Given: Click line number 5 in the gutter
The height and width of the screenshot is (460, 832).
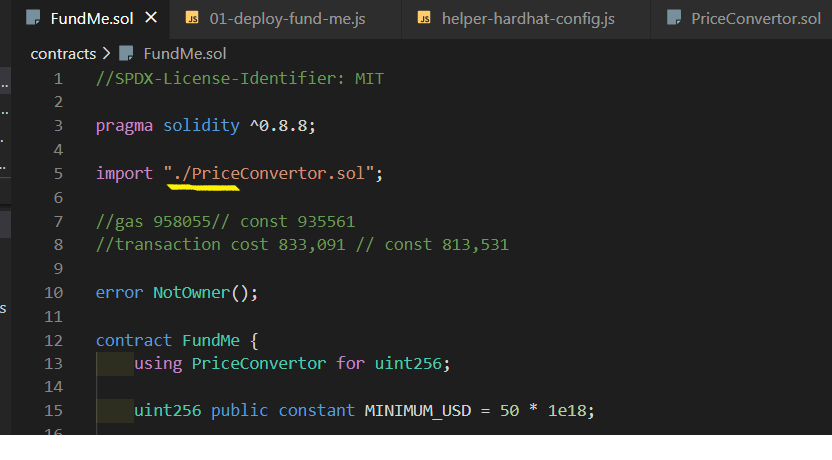Looking at the screenshot, I should [x=58, y=173].
